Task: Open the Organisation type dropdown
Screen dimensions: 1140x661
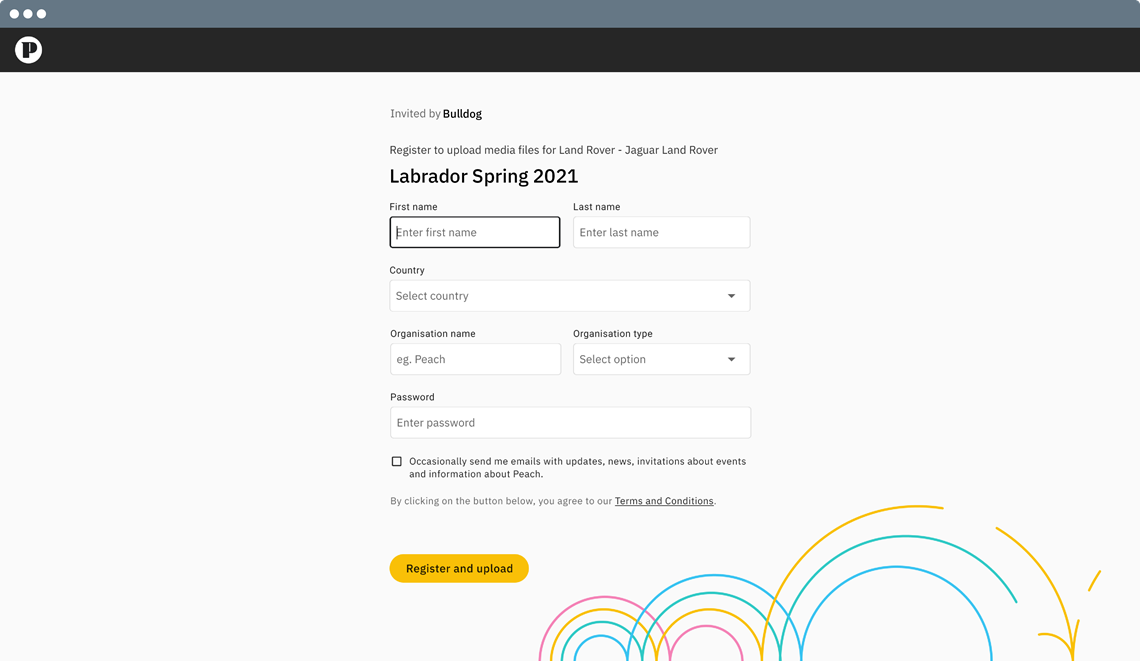Action: [x=662, y=359]
